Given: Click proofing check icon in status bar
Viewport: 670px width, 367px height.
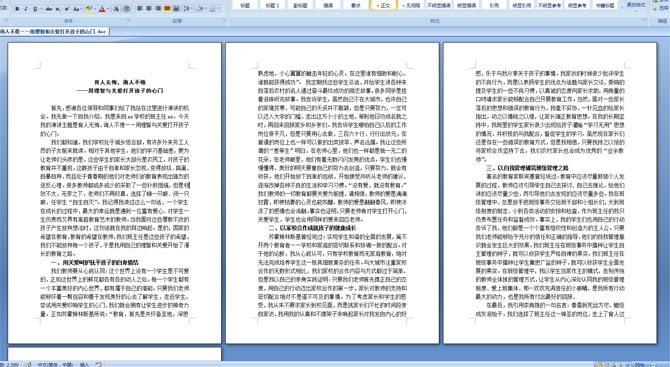Looking at the screenshot, I should 28,364.
